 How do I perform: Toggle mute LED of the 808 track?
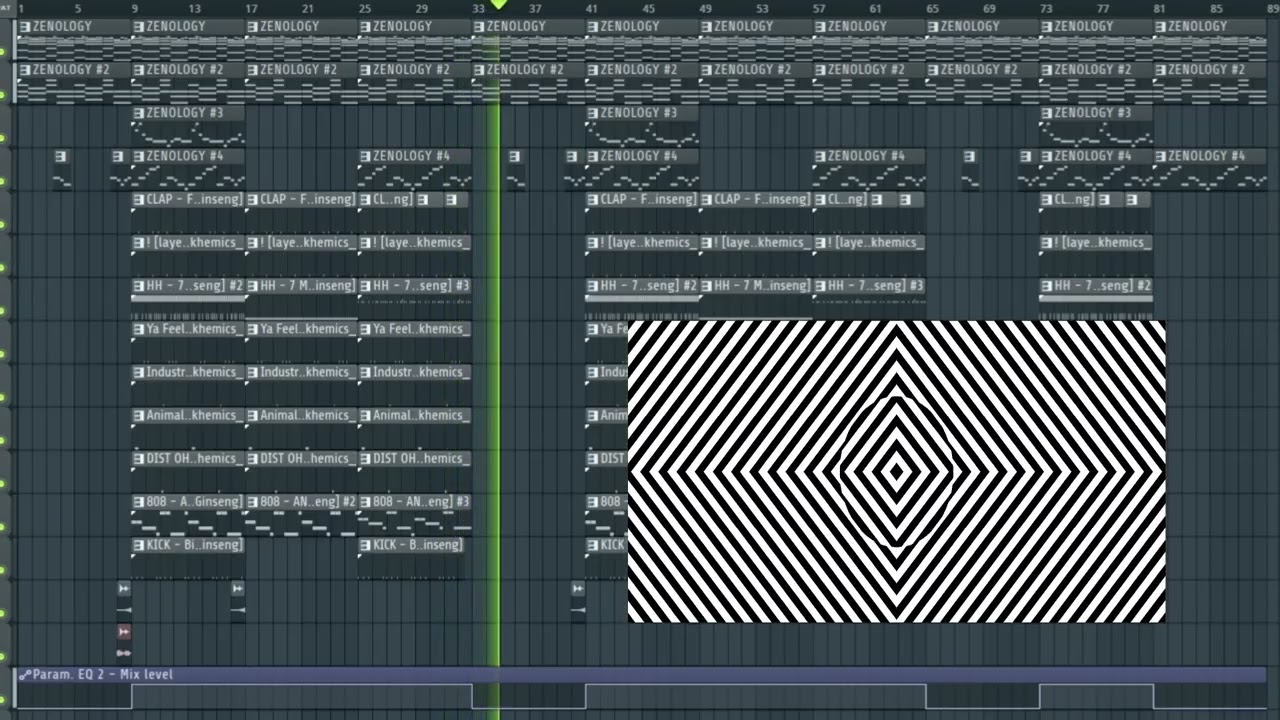tap(4, 527)
